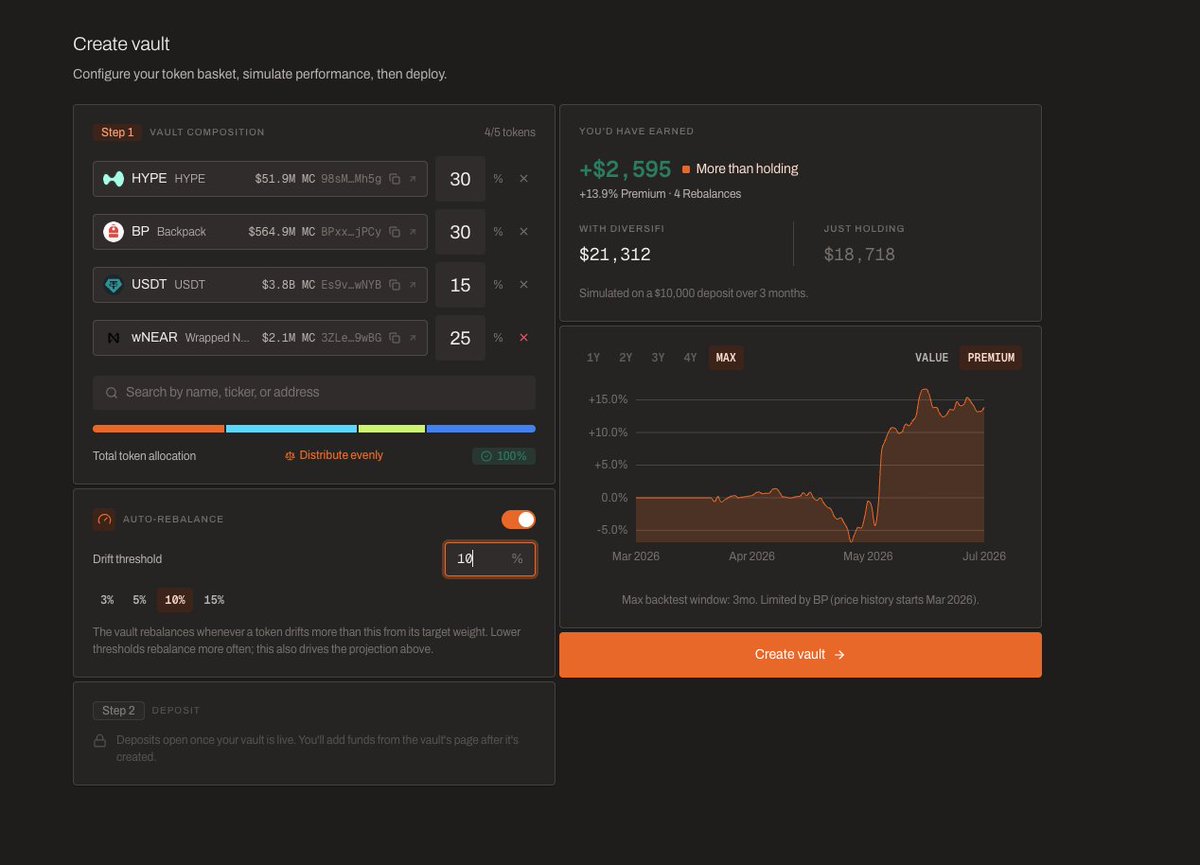Click the BP market cap $564.9M MC
This screenshot has height=865, width=1200.
(282, 232)
